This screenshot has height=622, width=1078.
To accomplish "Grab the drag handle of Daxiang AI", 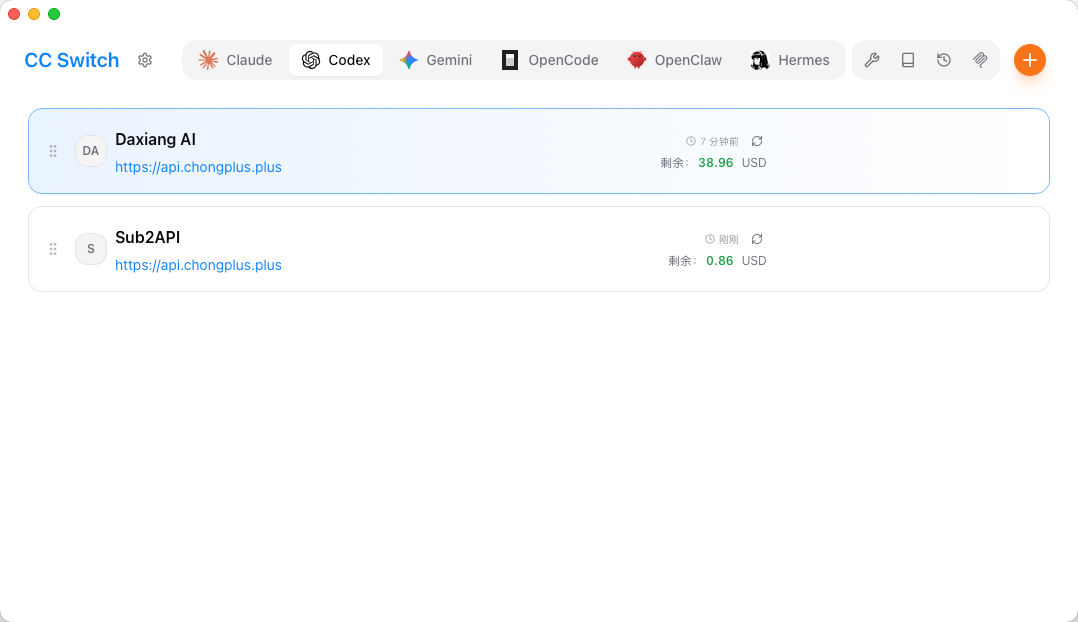I will click(x=53, y=151).
